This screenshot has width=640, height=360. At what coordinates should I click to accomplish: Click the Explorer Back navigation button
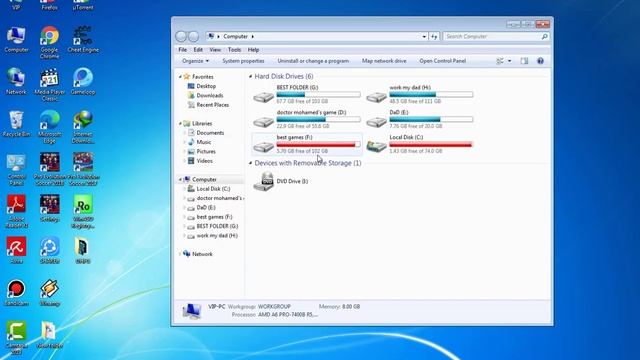181,36
